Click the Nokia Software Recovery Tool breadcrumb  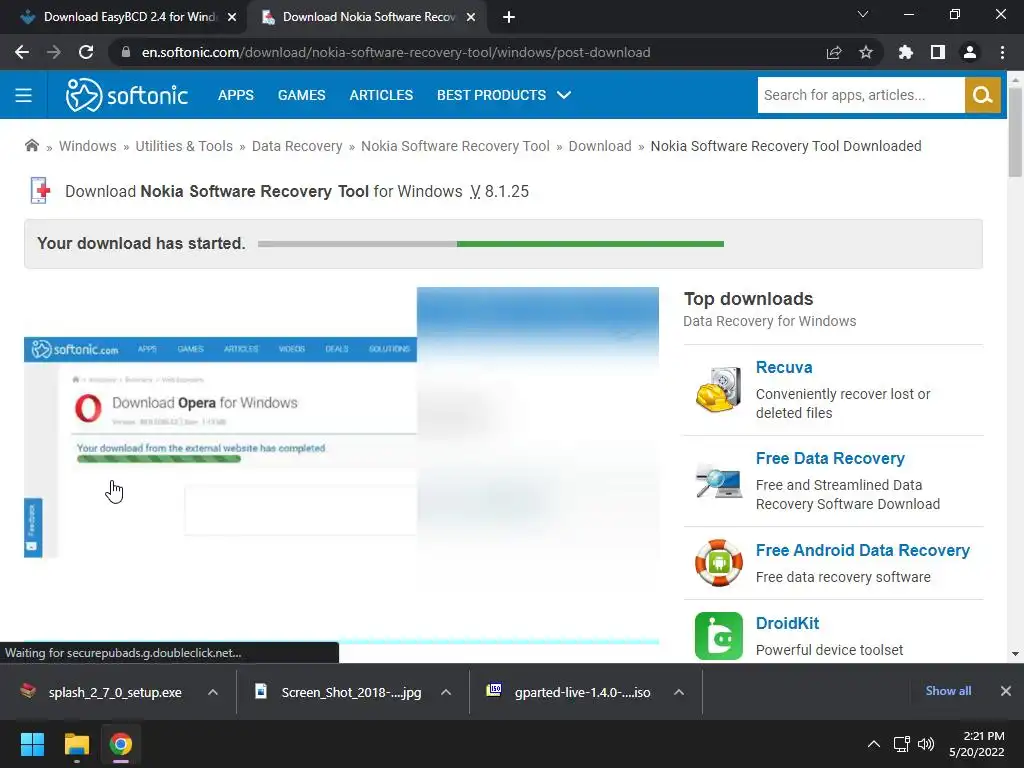[x=455, y=146]
